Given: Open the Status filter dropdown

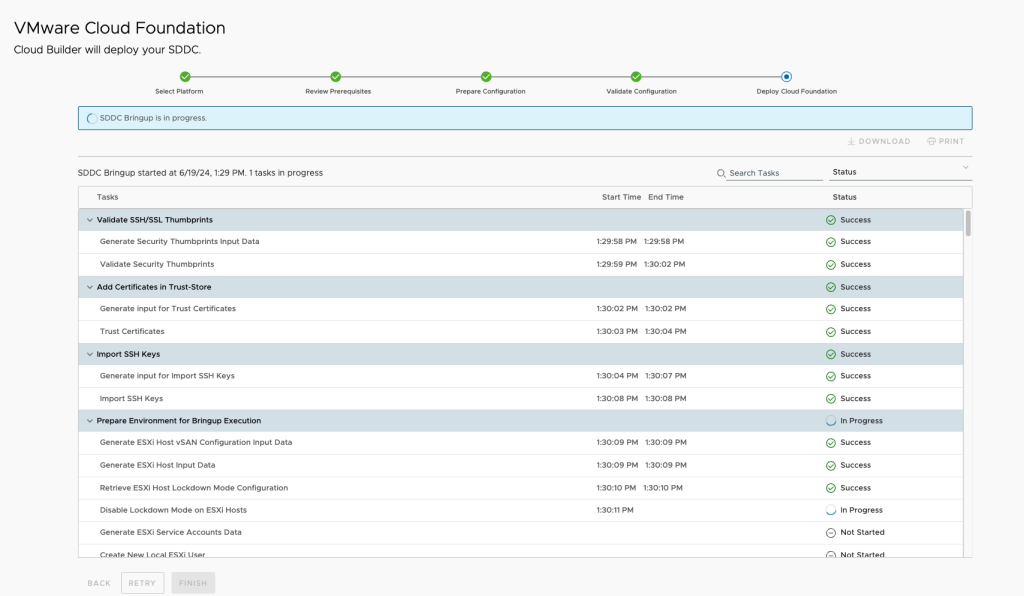Looking at the screenshot, I should 901,172.
